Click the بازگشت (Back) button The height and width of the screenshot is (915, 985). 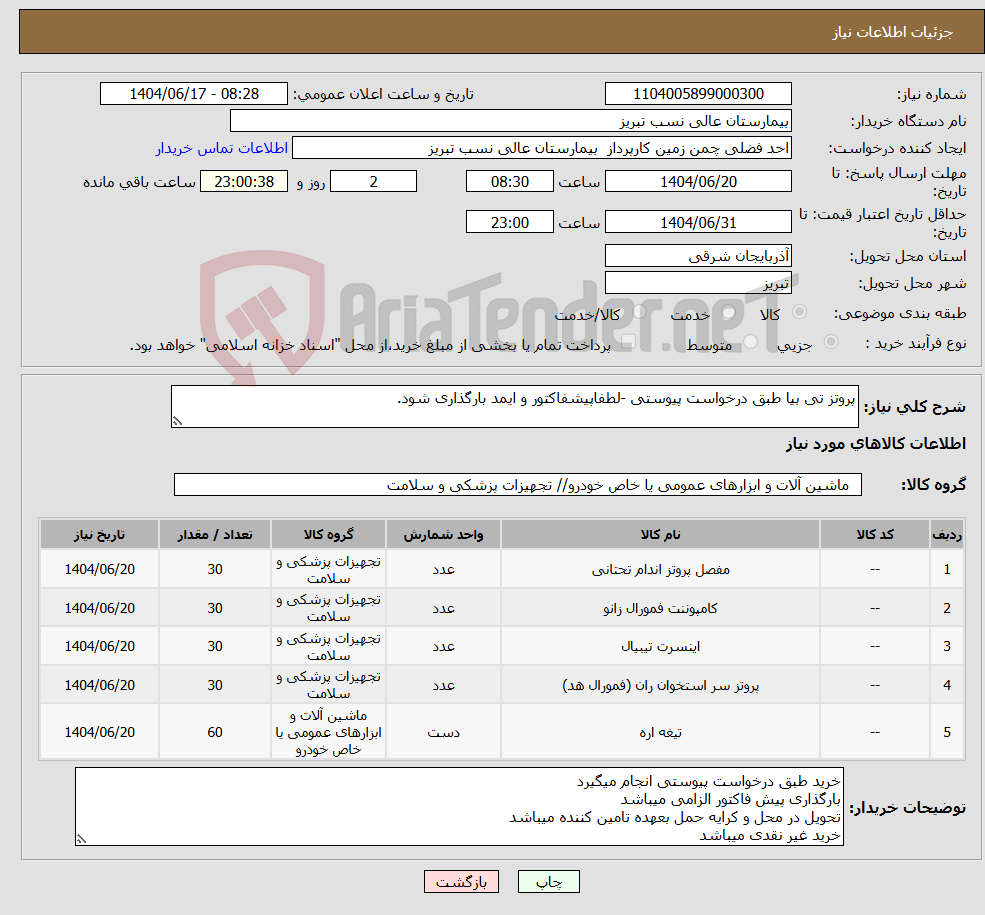tap(461, 882)
